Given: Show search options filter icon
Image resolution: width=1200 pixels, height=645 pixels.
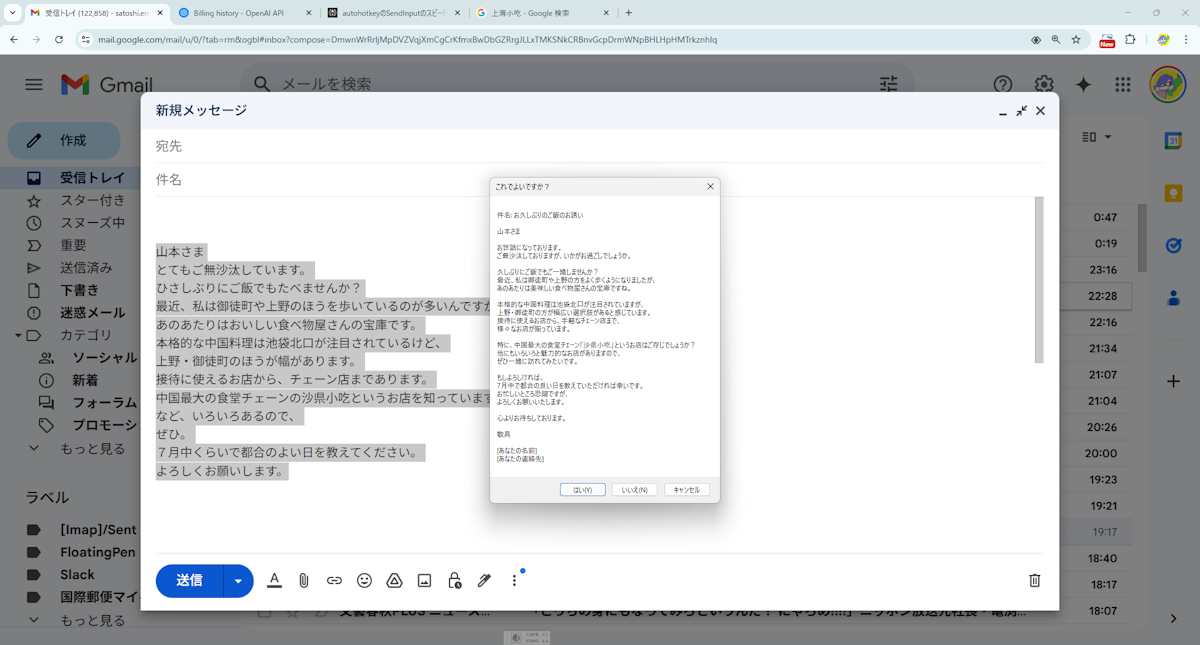Looking at the screenshot, I should 888,85.
